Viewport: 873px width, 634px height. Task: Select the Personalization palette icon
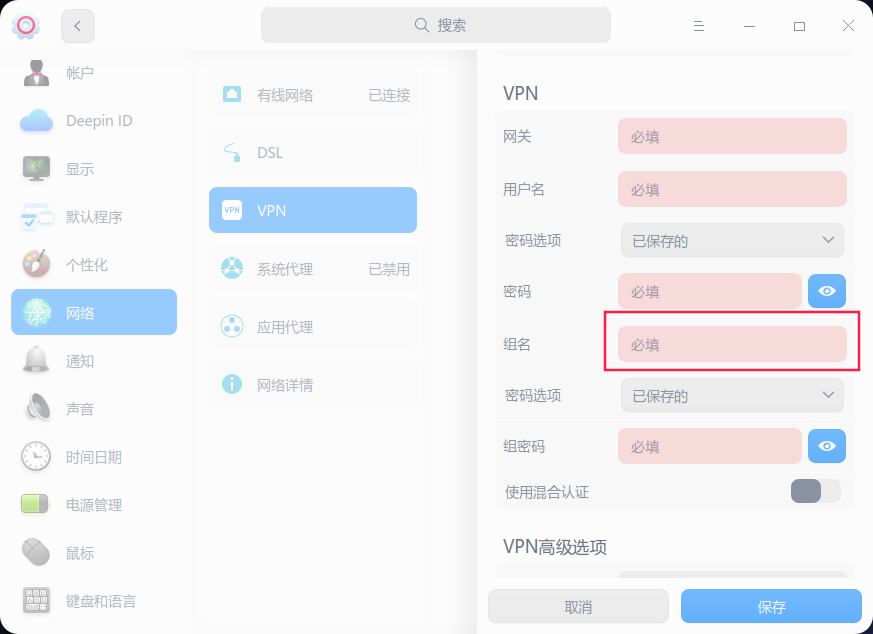36,265
